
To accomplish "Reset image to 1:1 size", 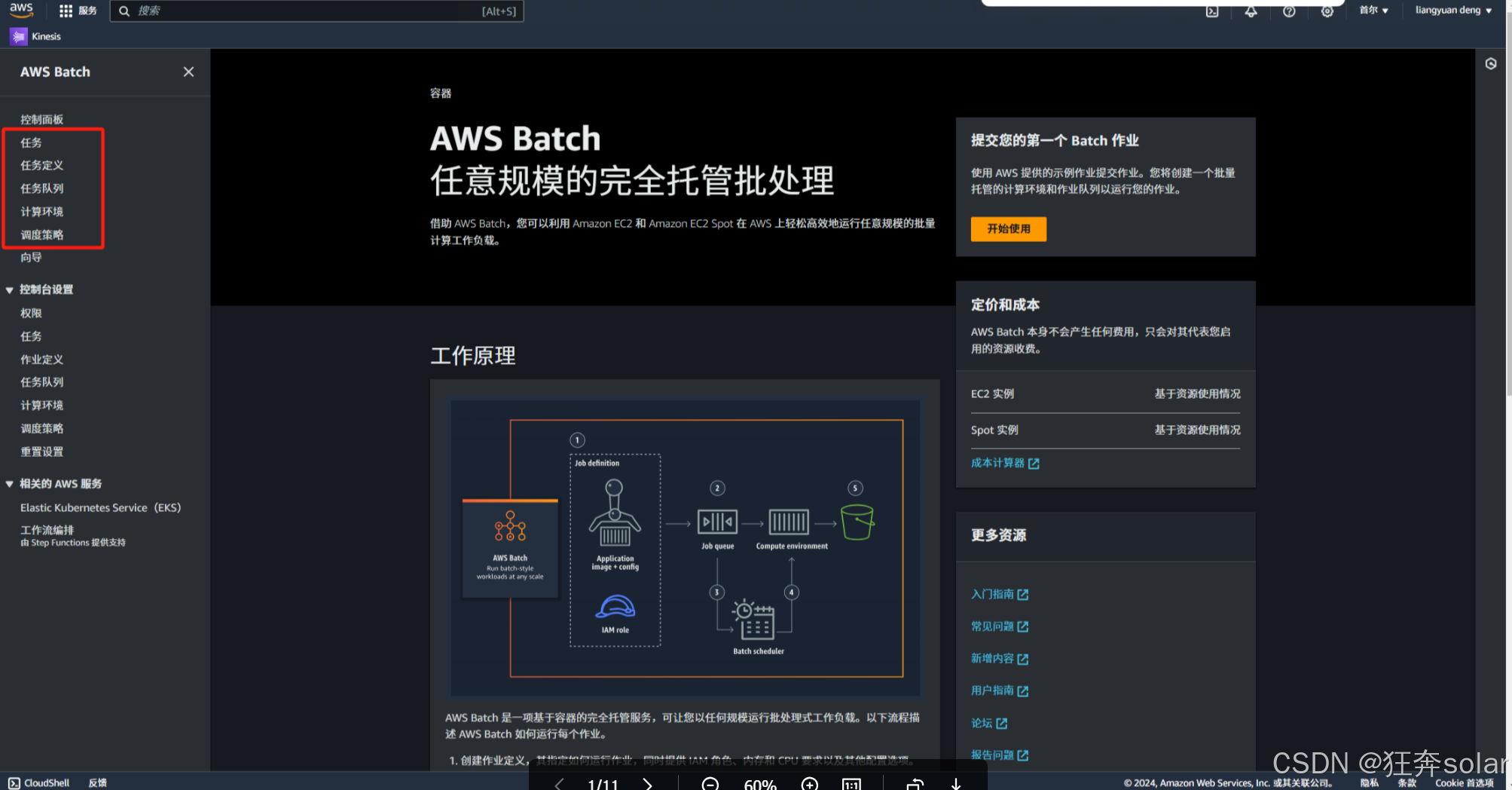I will (x=851, y=784).
